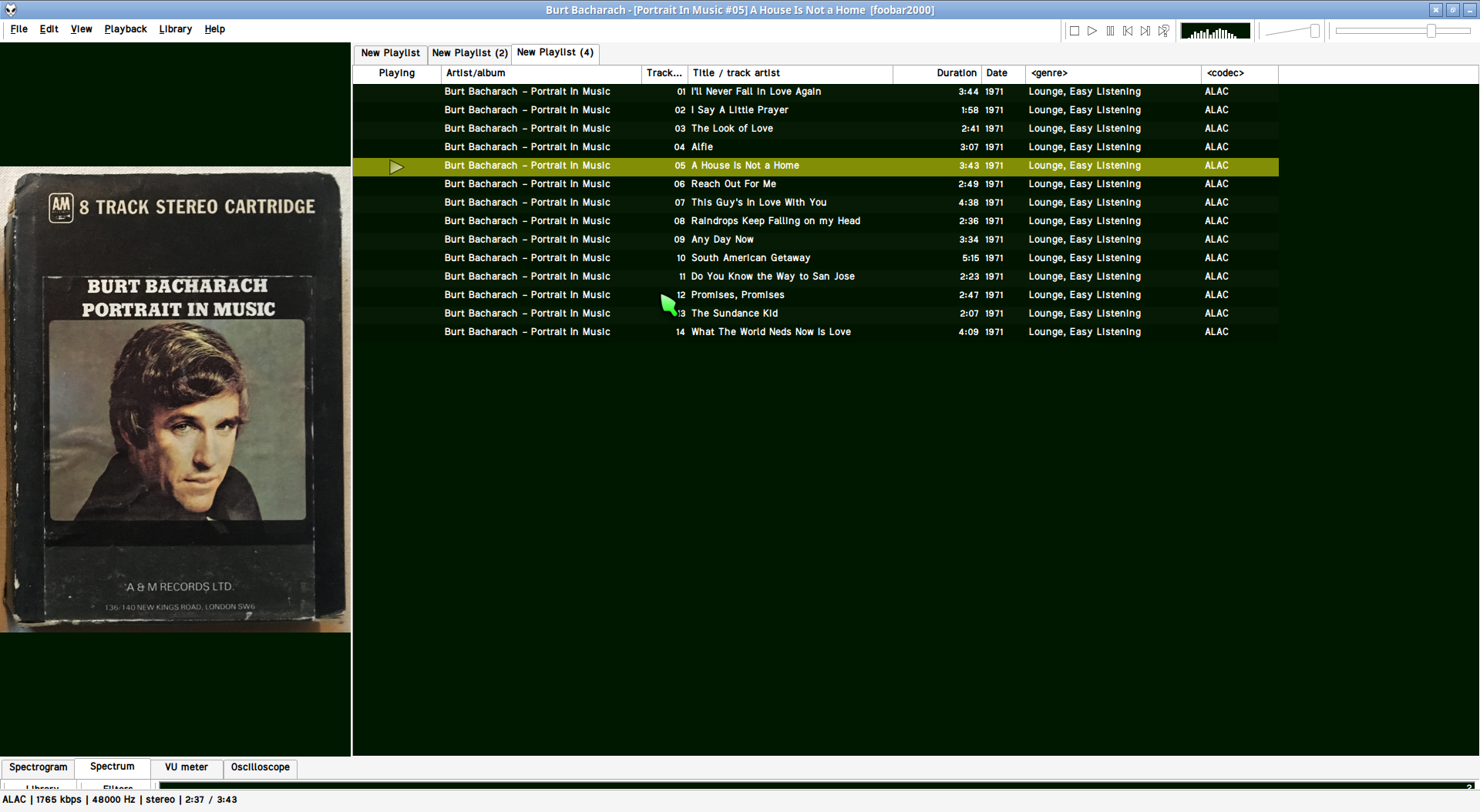Open the View menu
Image resolution: width=1480 pixels, height=812 pixels.
tap(82, 29)
